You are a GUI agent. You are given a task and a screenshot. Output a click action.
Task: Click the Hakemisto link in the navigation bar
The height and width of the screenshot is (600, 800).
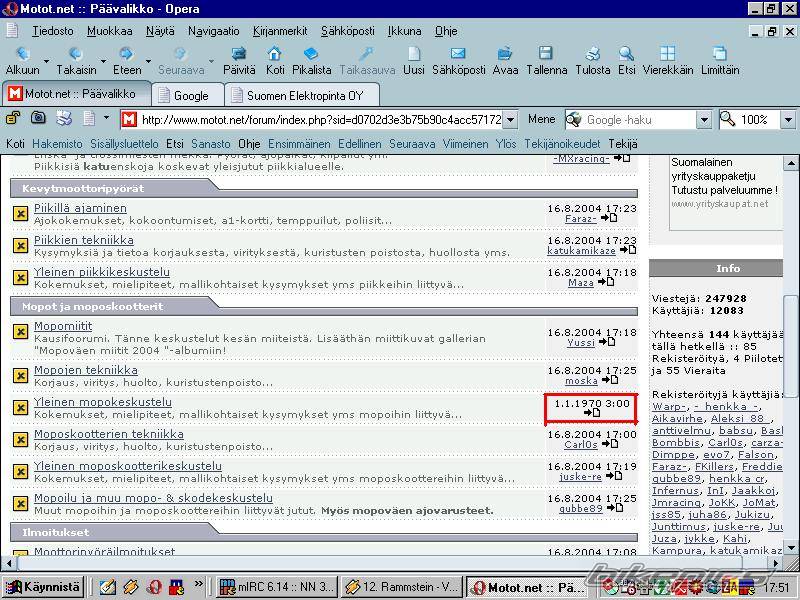57,144
